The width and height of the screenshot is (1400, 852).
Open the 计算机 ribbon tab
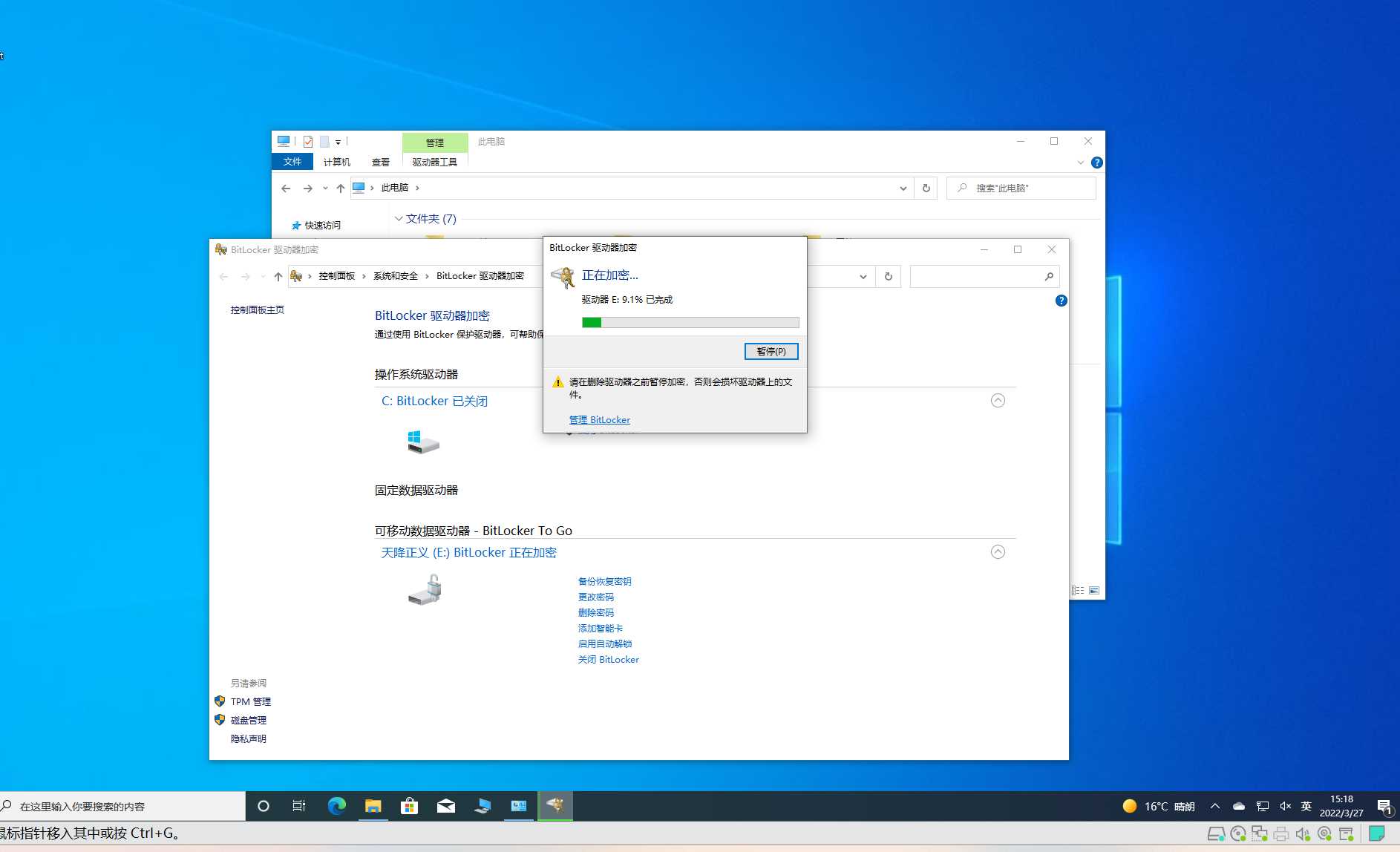[x=336, y=162]
